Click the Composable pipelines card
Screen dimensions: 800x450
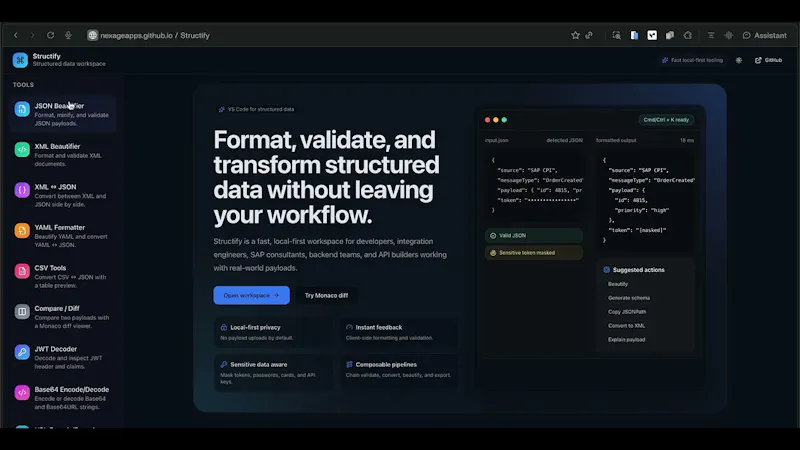[x=399, y=373]
